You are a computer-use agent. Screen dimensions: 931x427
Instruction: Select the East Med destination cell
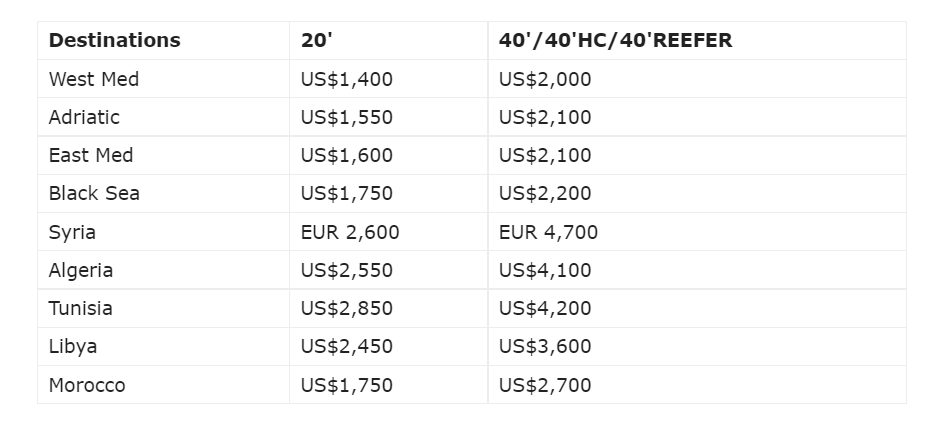coord(91,155)
